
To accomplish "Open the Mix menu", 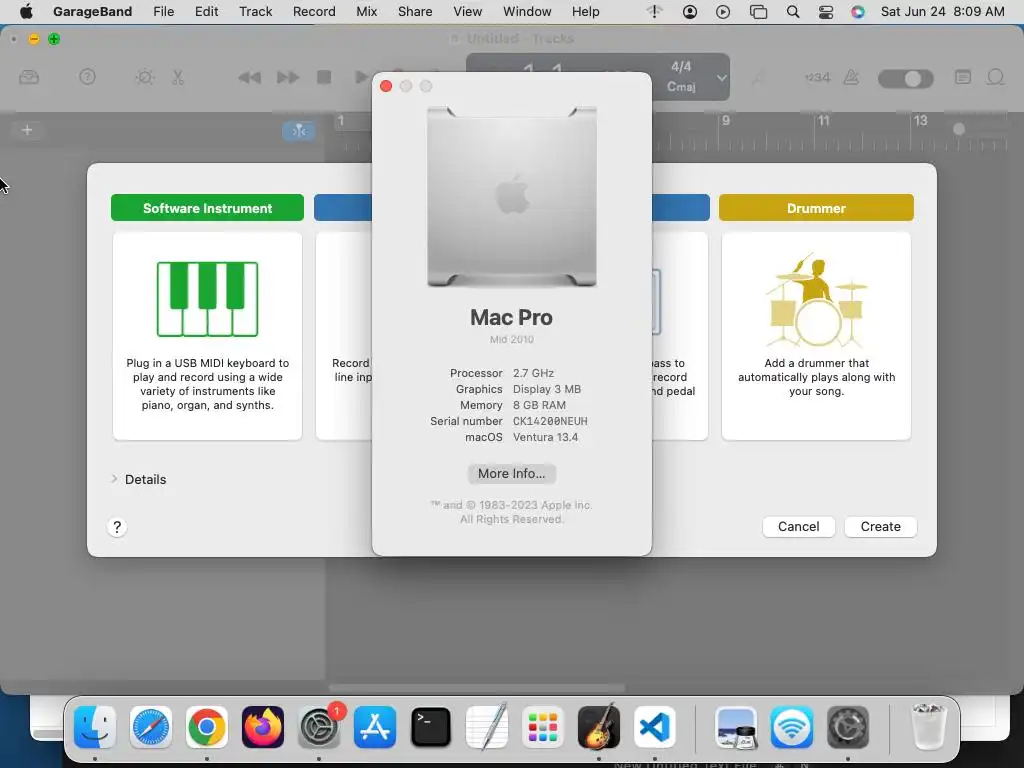I will 366,11.
